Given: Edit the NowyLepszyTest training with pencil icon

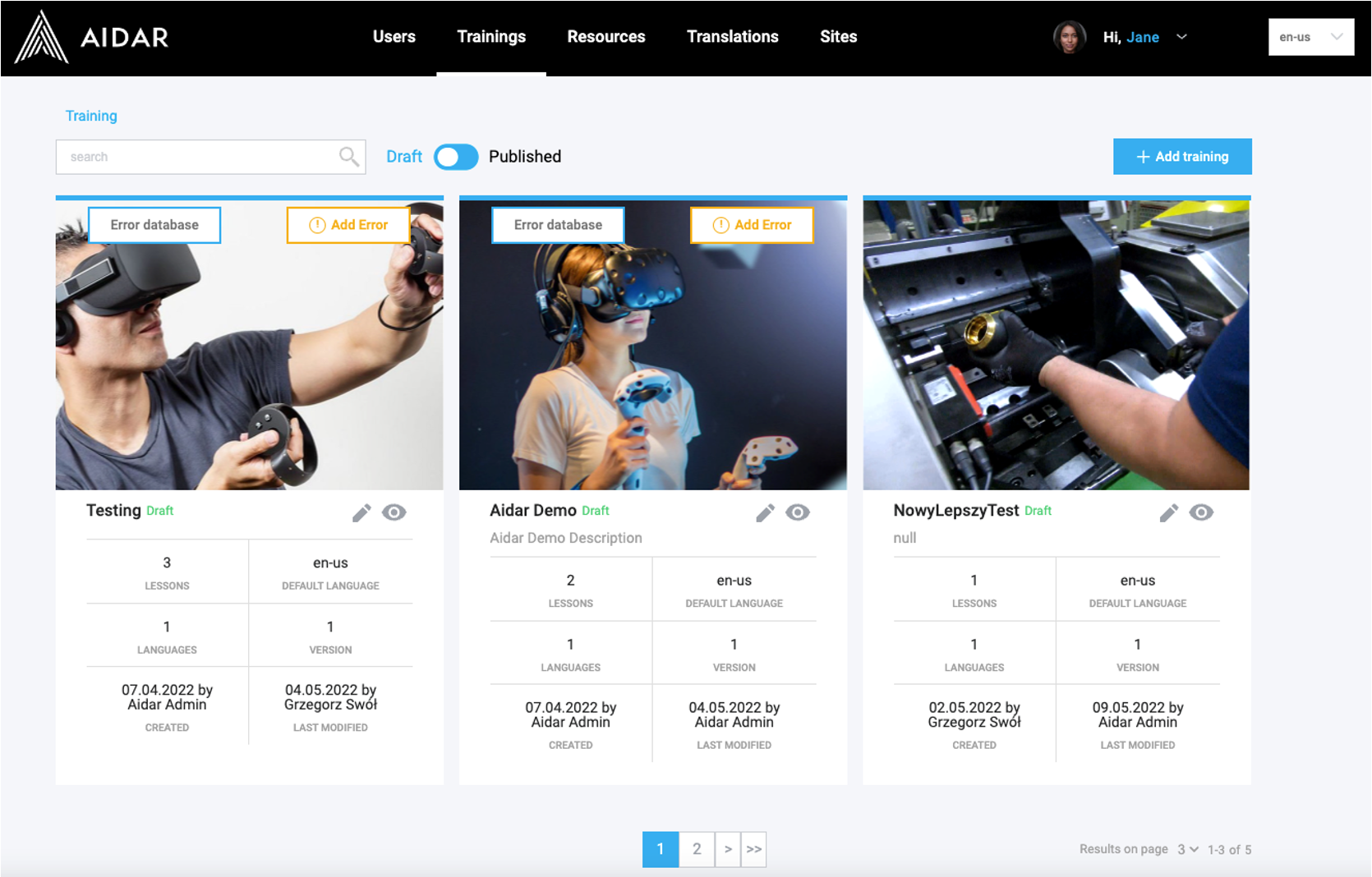Looking at the screenshot, I should (x=1169, y=512).
